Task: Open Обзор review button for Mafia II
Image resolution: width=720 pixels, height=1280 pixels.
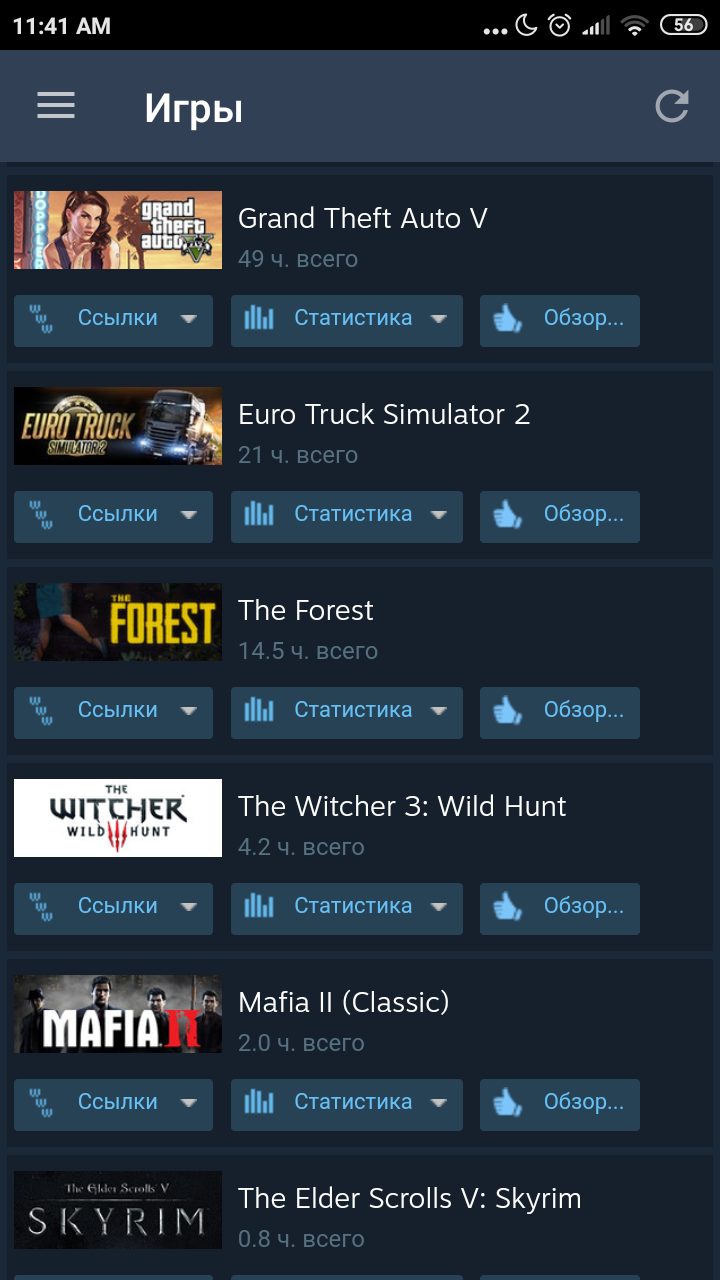Action: 560,1105
